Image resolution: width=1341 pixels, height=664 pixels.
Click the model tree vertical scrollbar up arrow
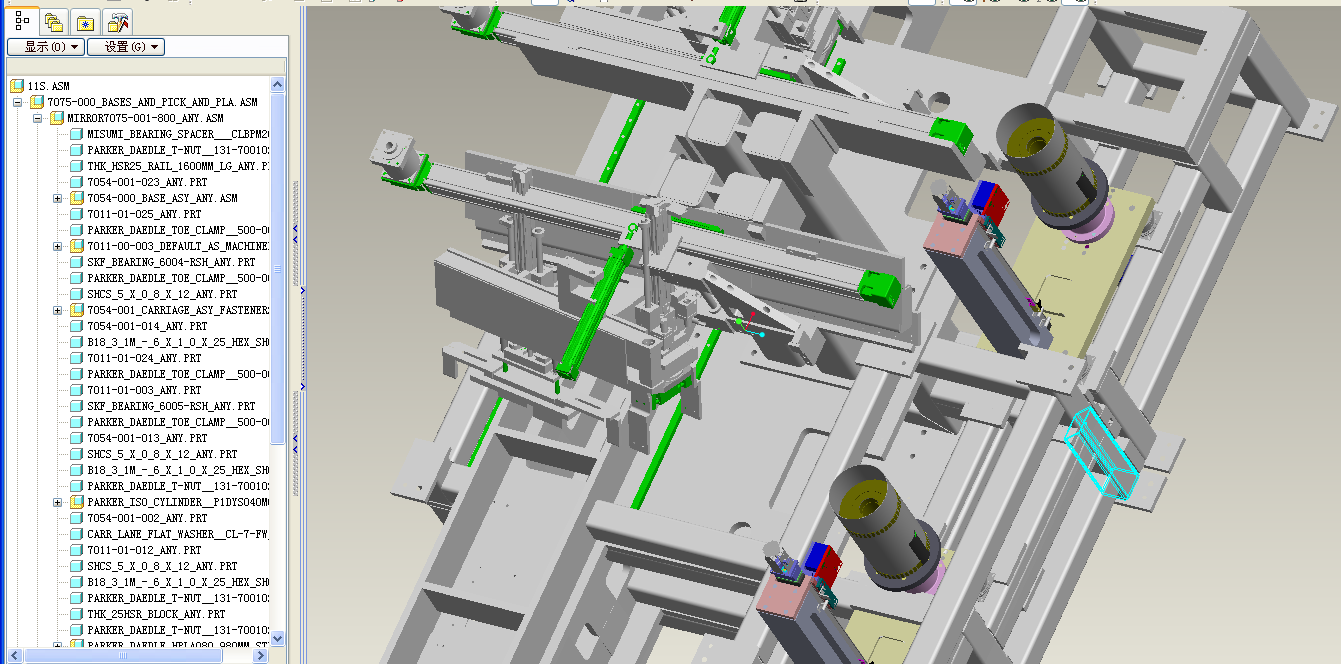pos(278,86)
